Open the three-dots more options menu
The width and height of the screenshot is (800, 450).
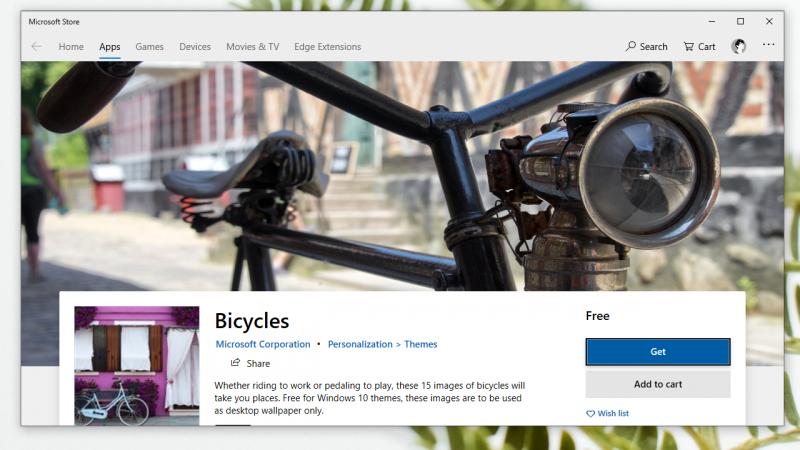pos(768,45)
